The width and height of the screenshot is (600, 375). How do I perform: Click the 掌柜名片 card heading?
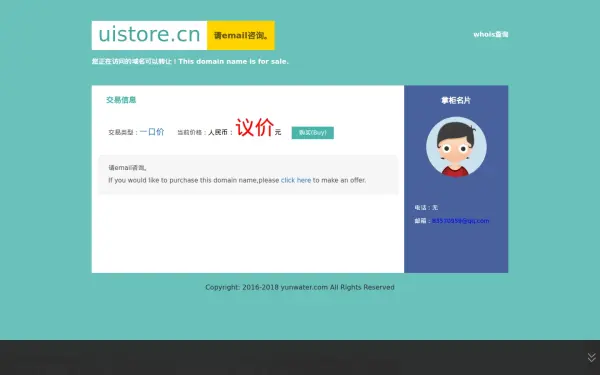coord(456,100)
